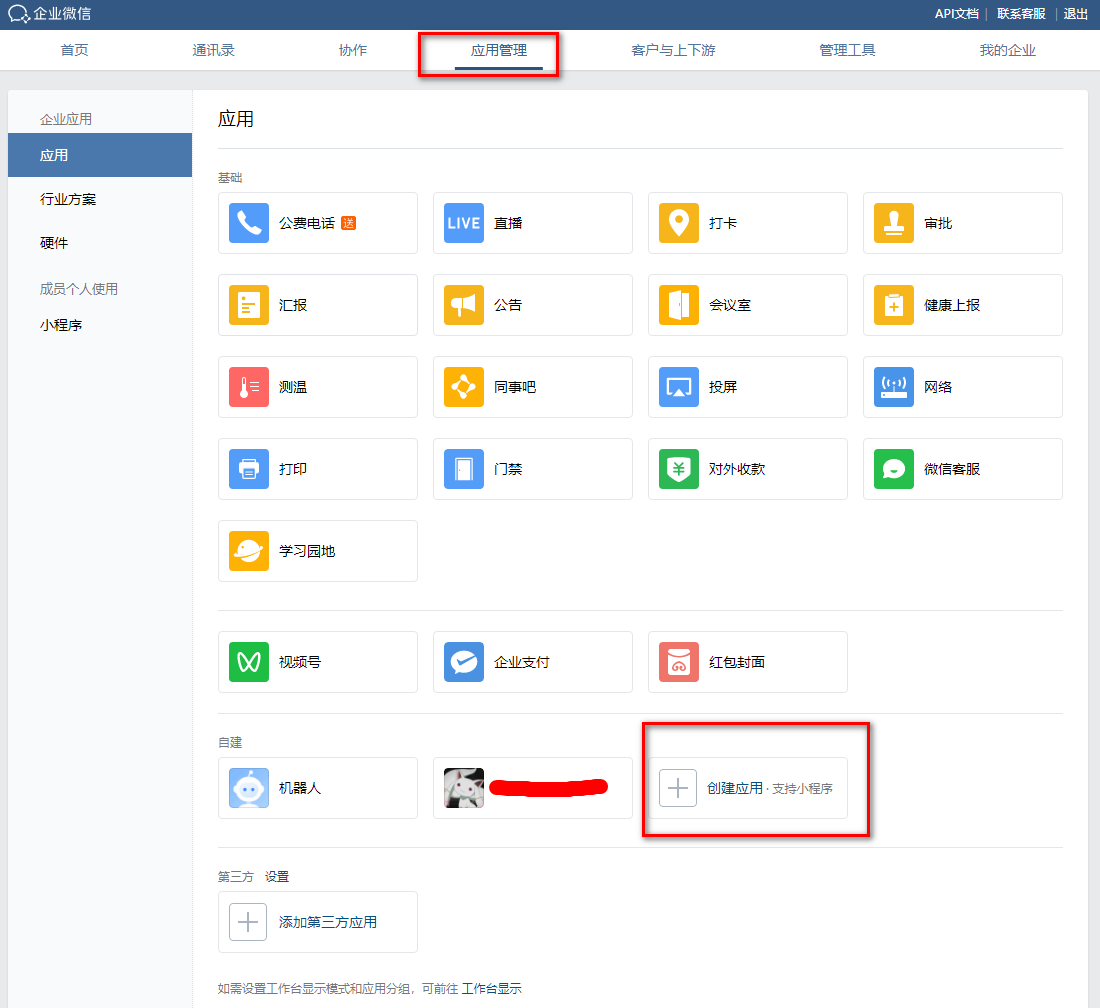The image size is (1100, 1008).
Task: Click 设置 next to 第三方
Action: pyautogui.click(x=277, y=876)
